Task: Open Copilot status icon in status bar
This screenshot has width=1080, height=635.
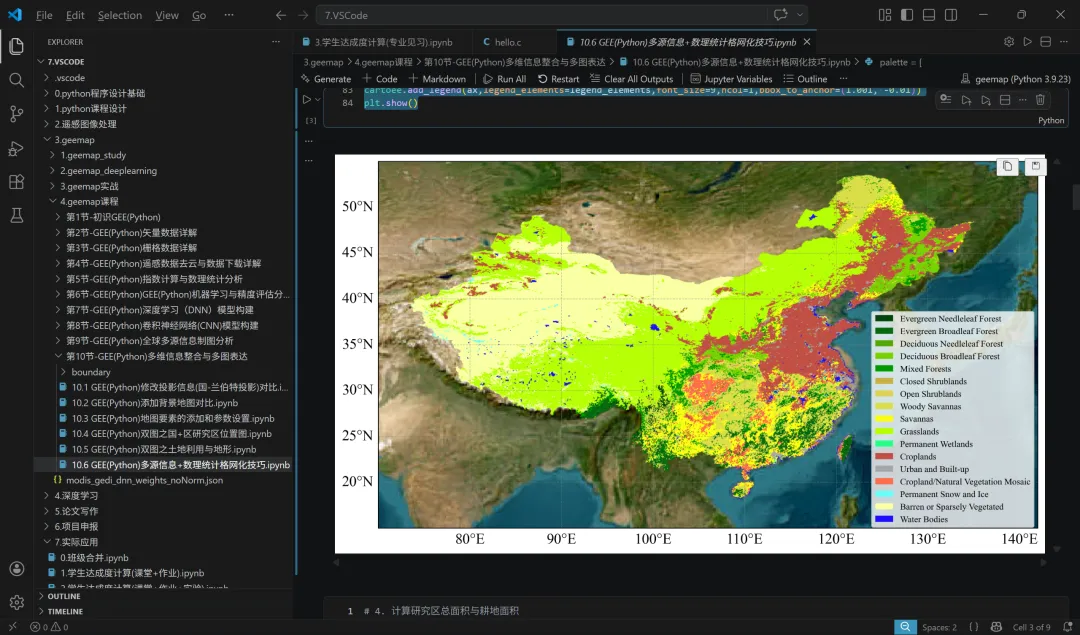Action: point(996,627)
